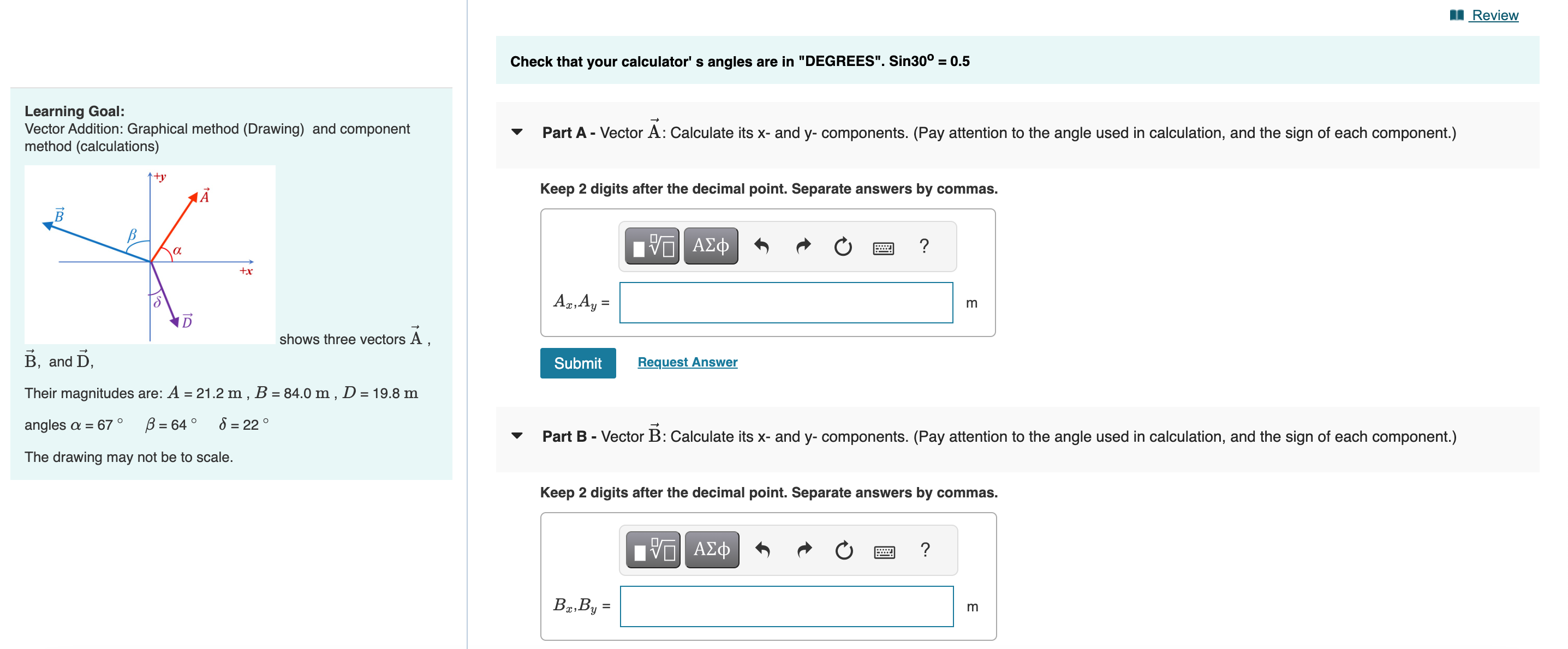Open Greek symbols ΑΣΦ in Part B editor
The height and width of the screenshot is (649, 1568).
pos(711,549)
